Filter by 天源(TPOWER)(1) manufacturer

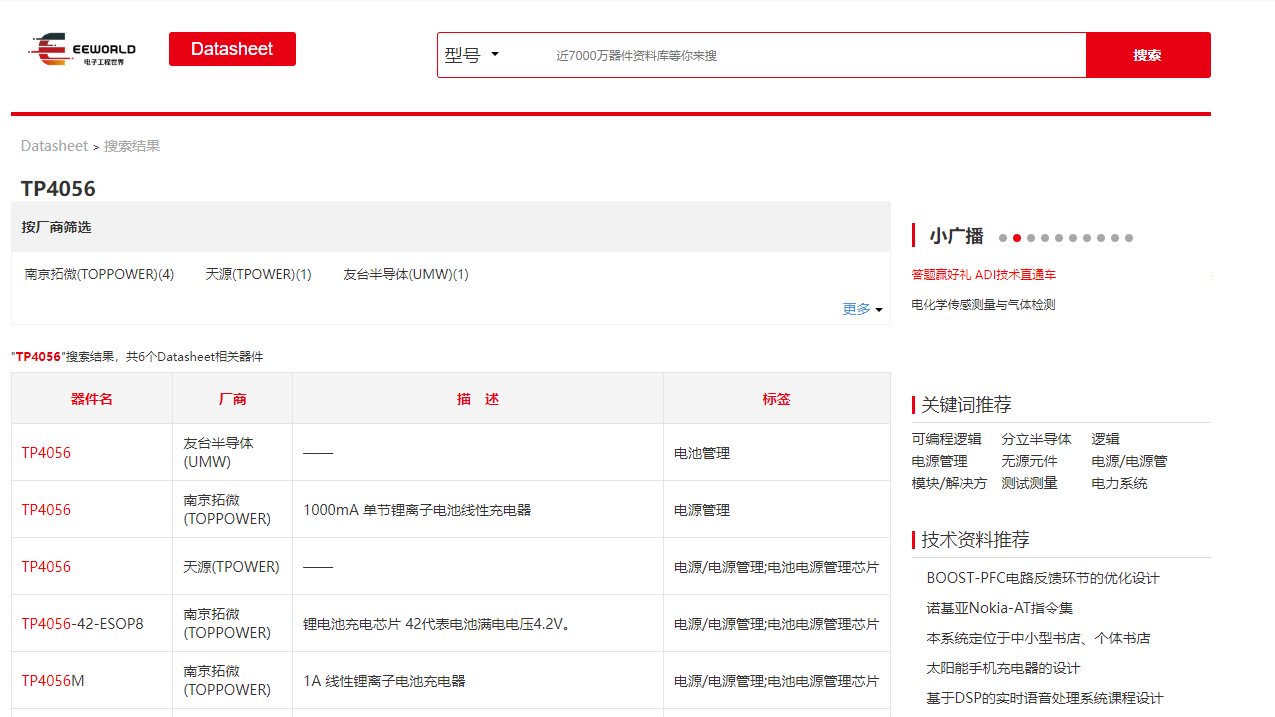259,274
